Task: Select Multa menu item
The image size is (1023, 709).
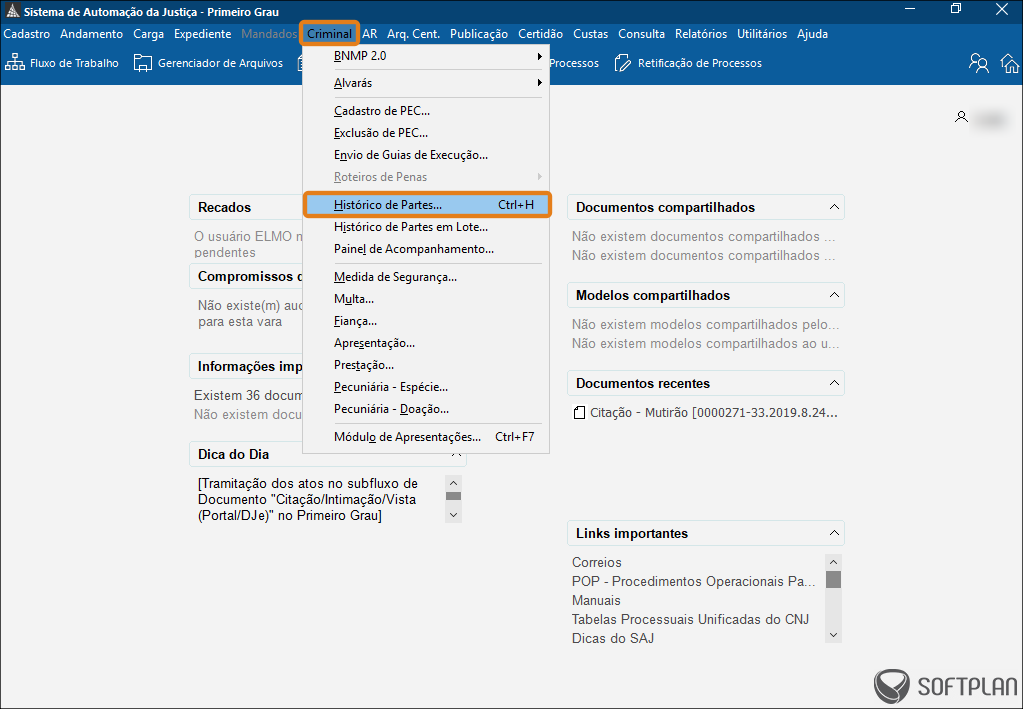Action: (x=426, y=299)
